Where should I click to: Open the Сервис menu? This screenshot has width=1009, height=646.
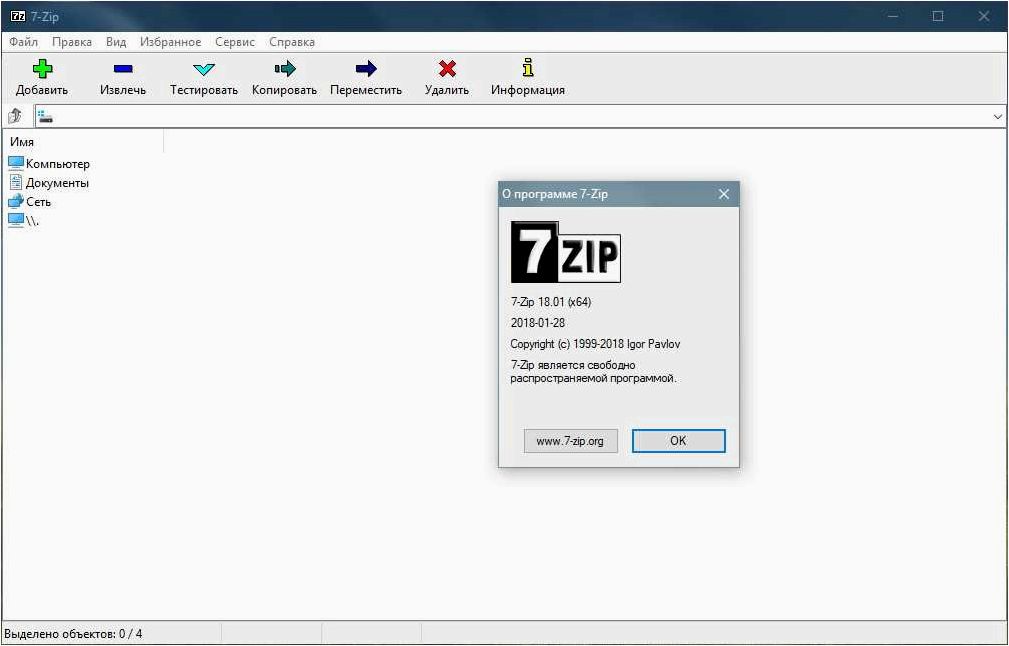[235, 42]
